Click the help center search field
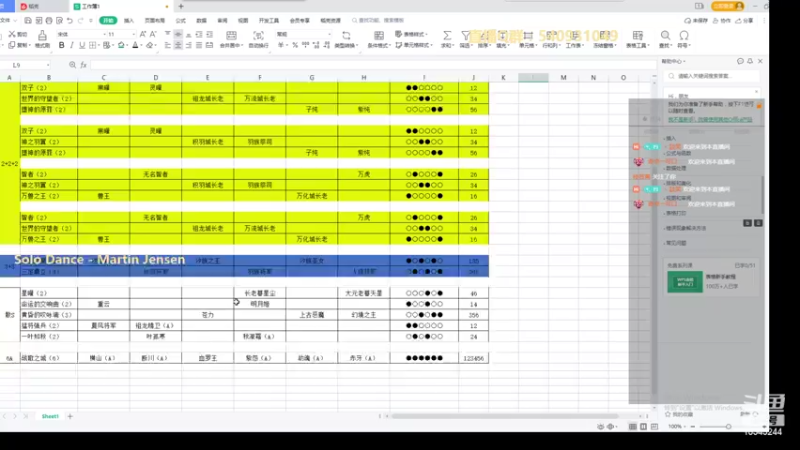Image resolution: width=800 pixels, height=450 pixels. [x=713, y=76]
